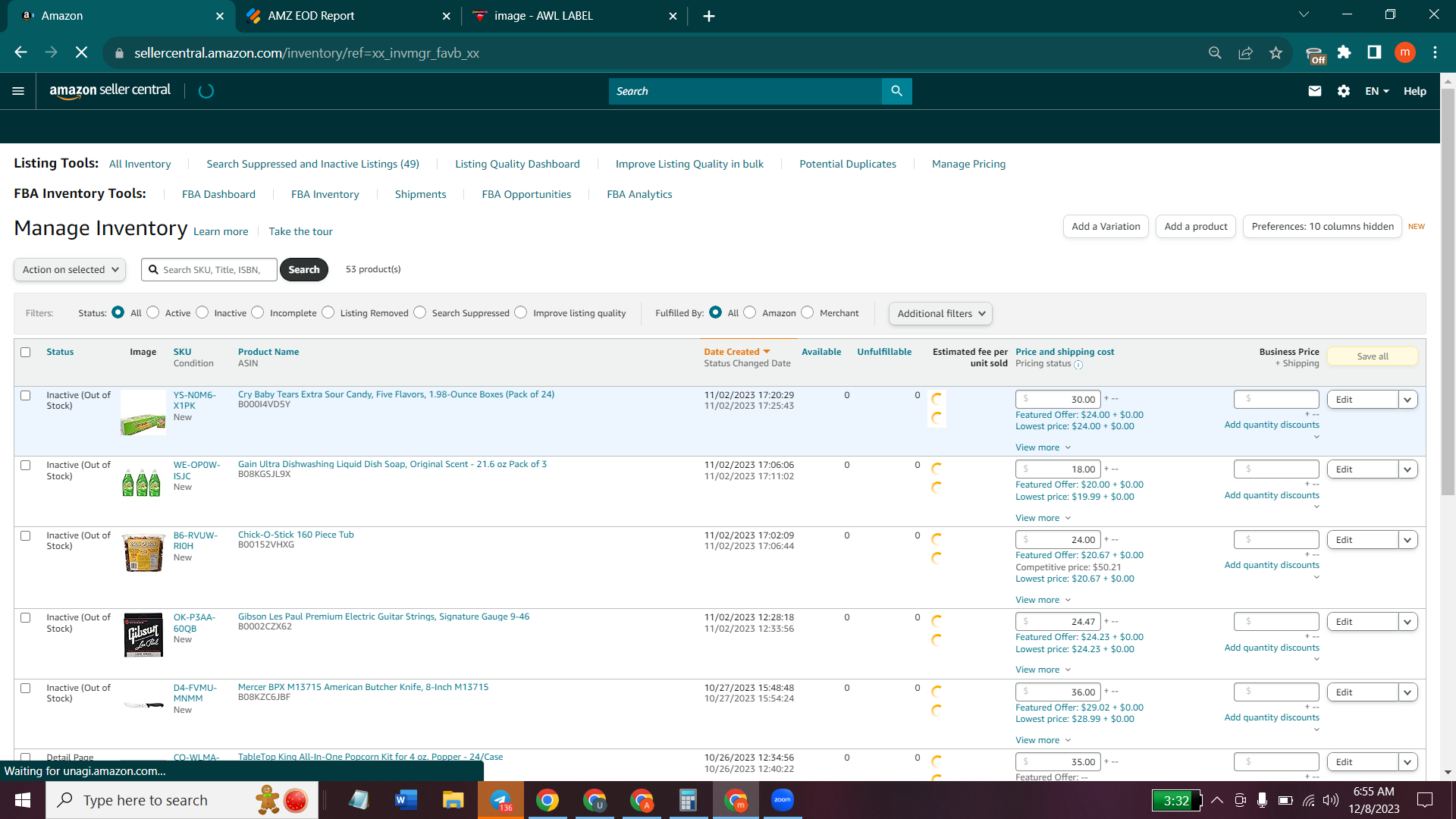This screenshot has height=819, width=1456.
Task: Expand Additional filters dropdown
Action: (x=940, y=313)
